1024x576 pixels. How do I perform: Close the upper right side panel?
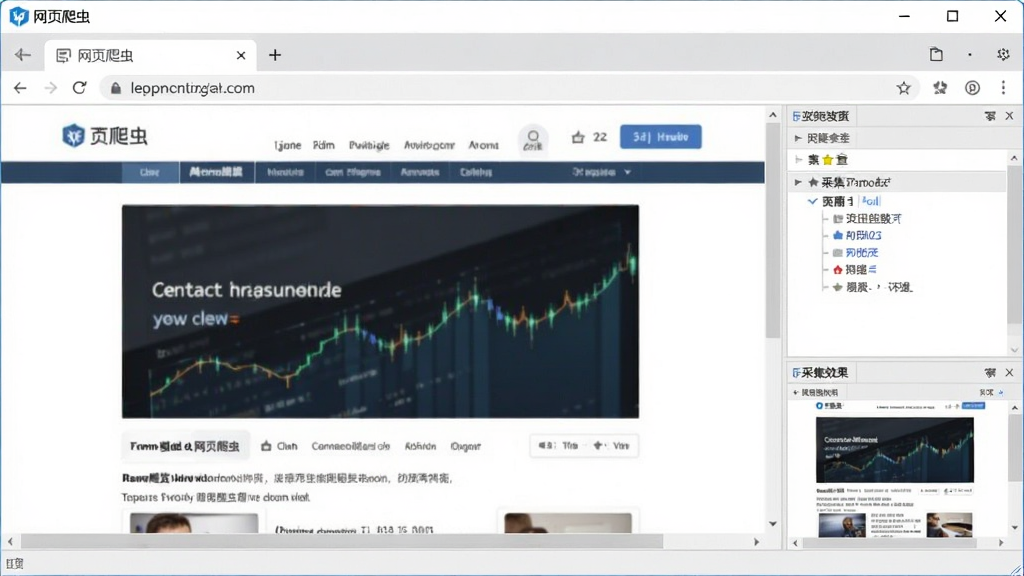pyautogui.click(x=1010, y=116)
